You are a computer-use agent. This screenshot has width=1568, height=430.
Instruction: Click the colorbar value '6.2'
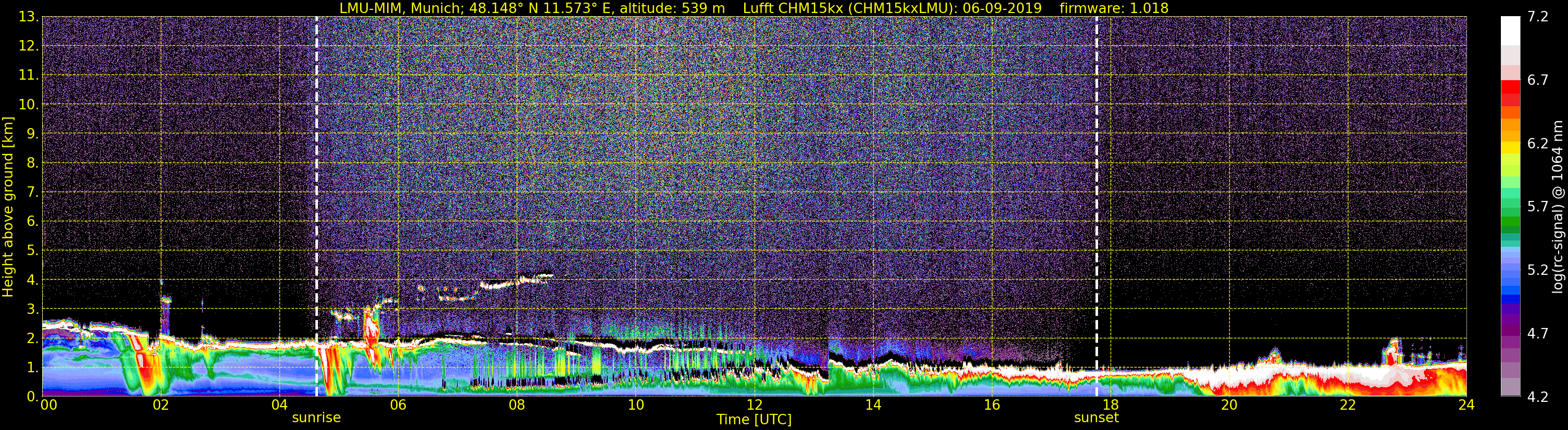coord(1538,143)
